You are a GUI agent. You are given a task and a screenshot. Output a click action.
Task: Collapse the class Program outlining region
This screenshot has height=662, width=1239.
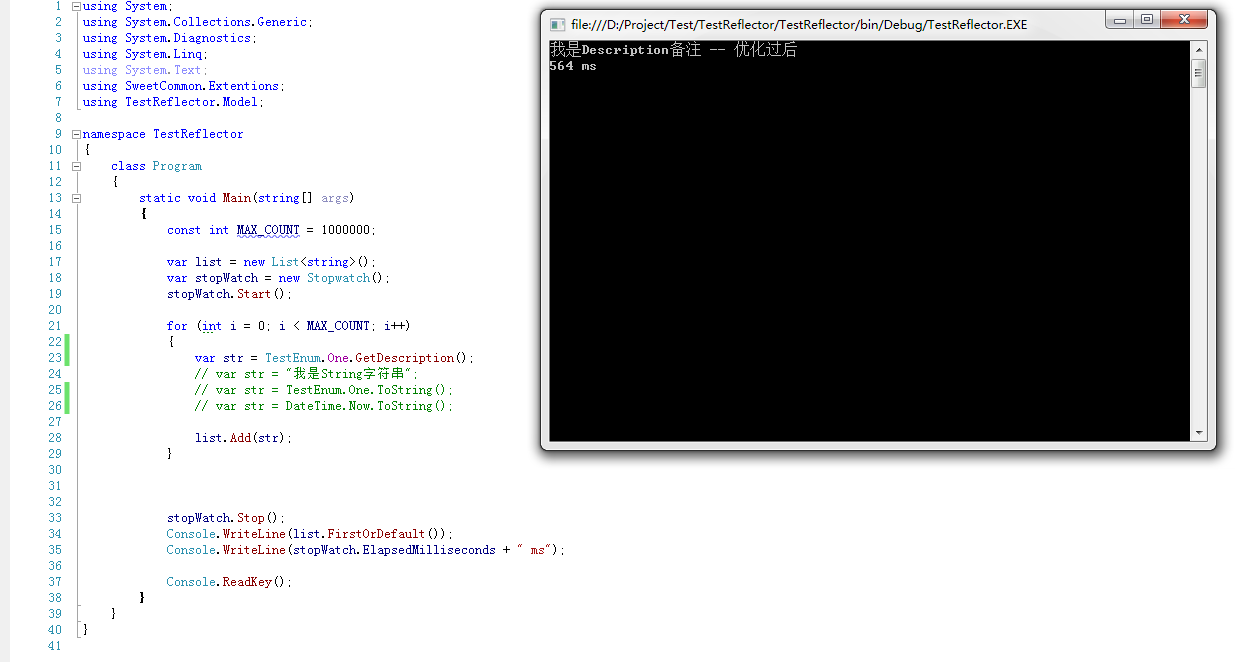coord(77,166)
